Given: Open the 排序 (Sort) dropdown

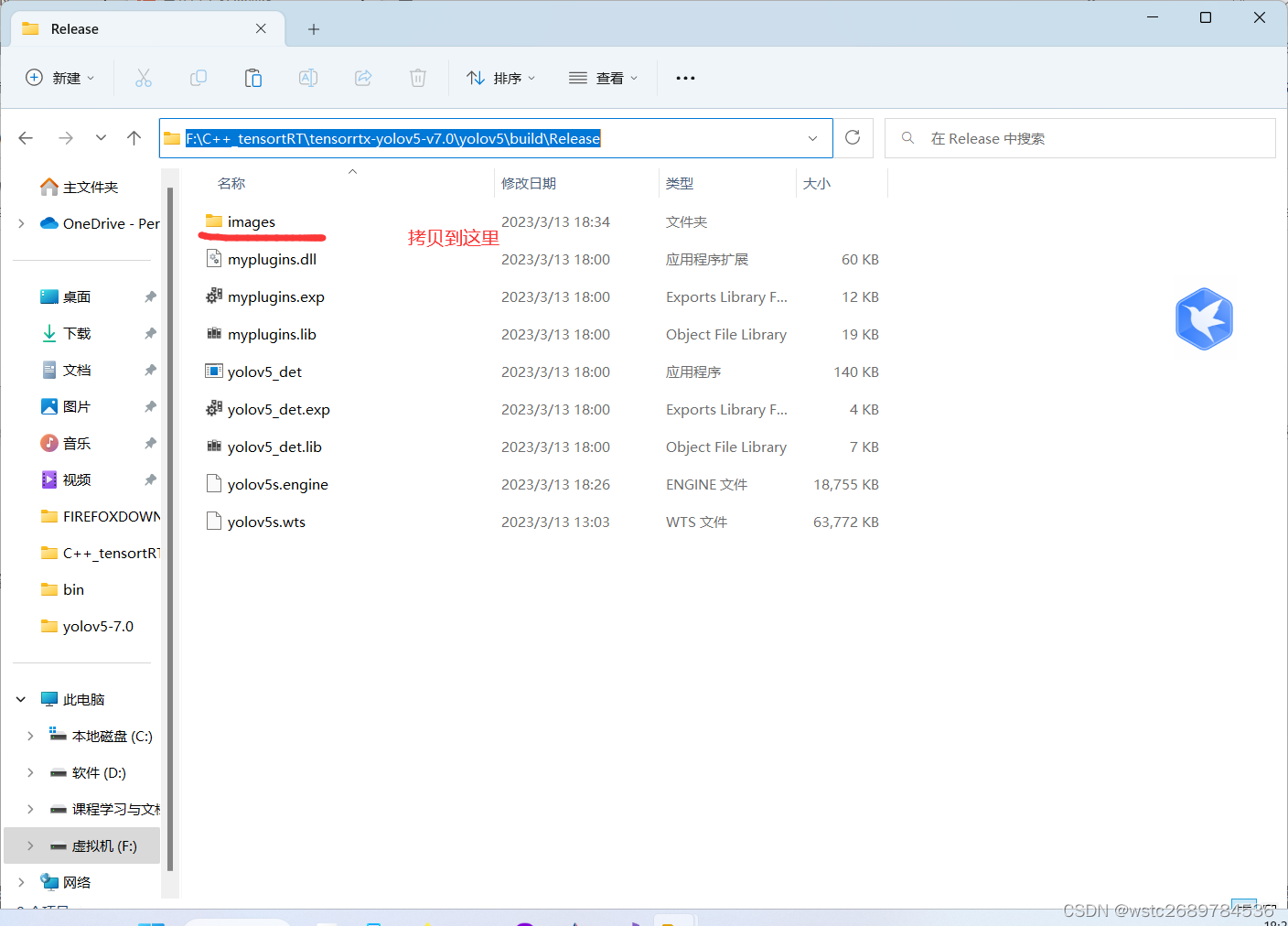Looking at the screenshot, I should tap(501, 78).
